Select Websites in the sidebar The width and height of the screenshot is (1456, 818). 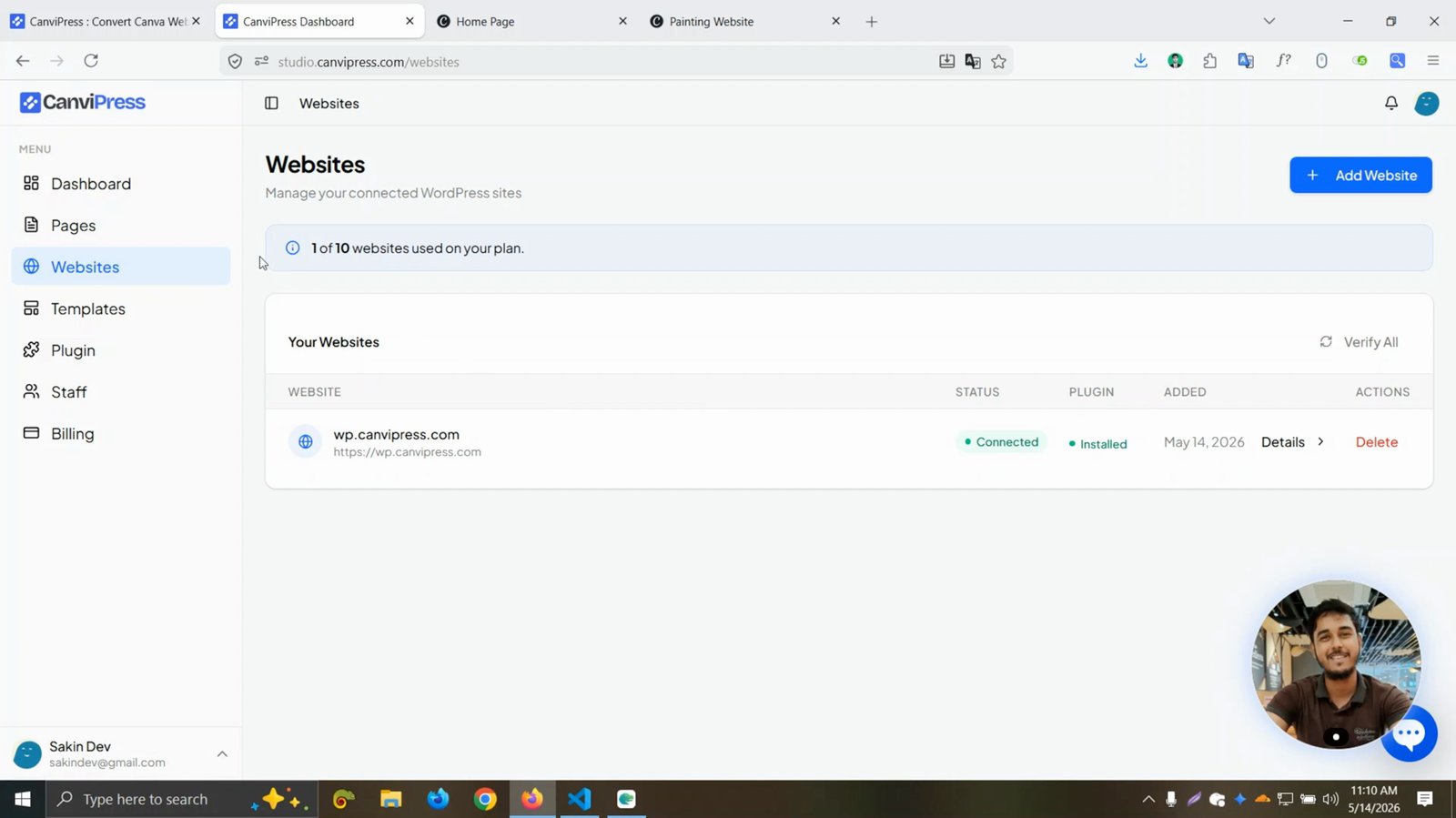[121, 267]
